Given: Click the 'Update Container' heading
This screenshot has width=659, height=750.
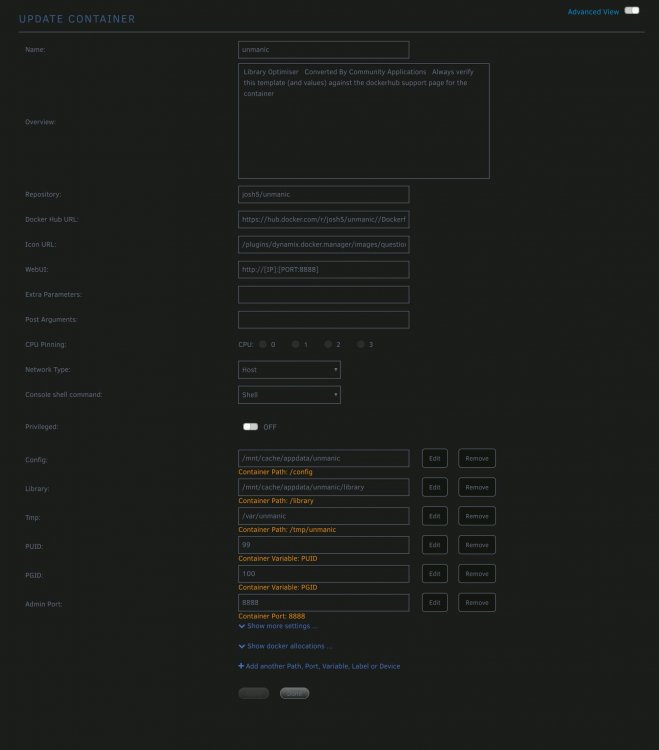Looking at the screenshot, I should click(x=77, y=19).
